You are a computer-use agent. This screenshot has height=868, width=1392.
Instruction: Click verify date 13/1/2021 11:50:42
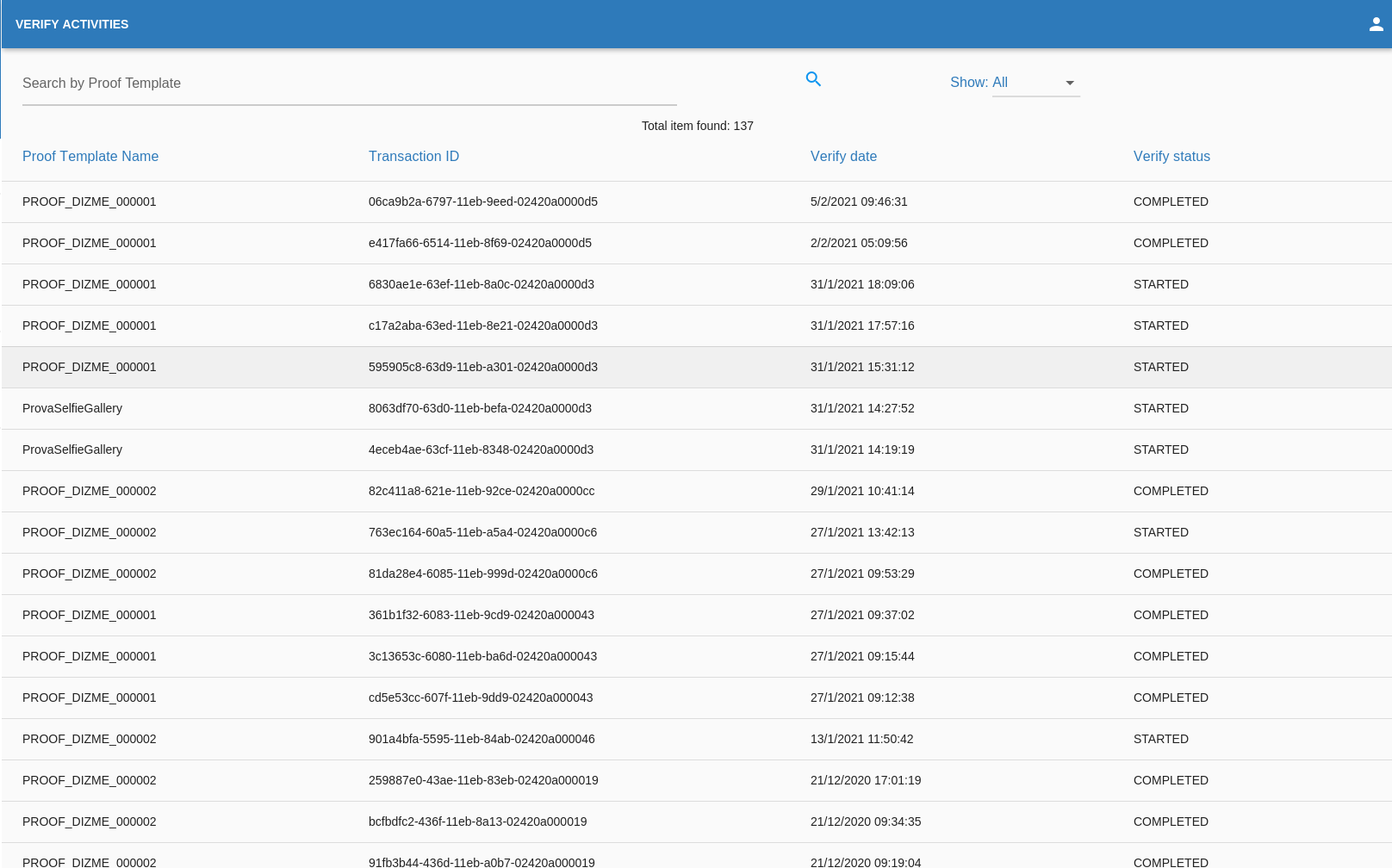point(862,739)
